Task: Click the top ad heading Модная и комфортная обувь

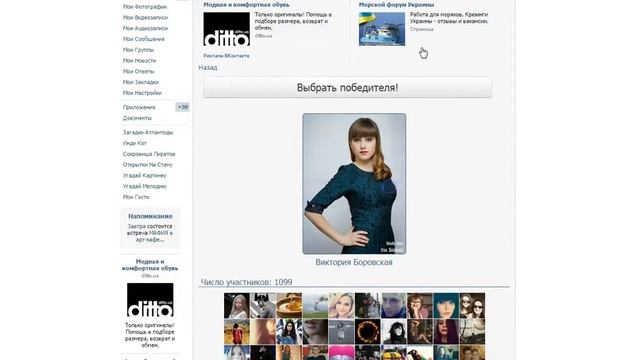Action: [x=247, y=5]
